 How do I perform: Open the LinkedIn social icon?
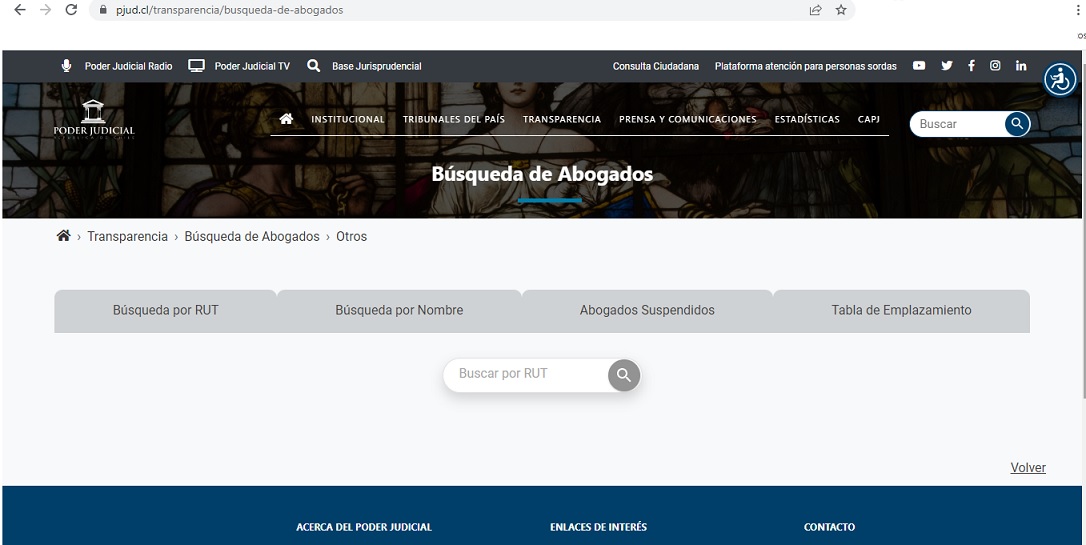coord(1021,66)
